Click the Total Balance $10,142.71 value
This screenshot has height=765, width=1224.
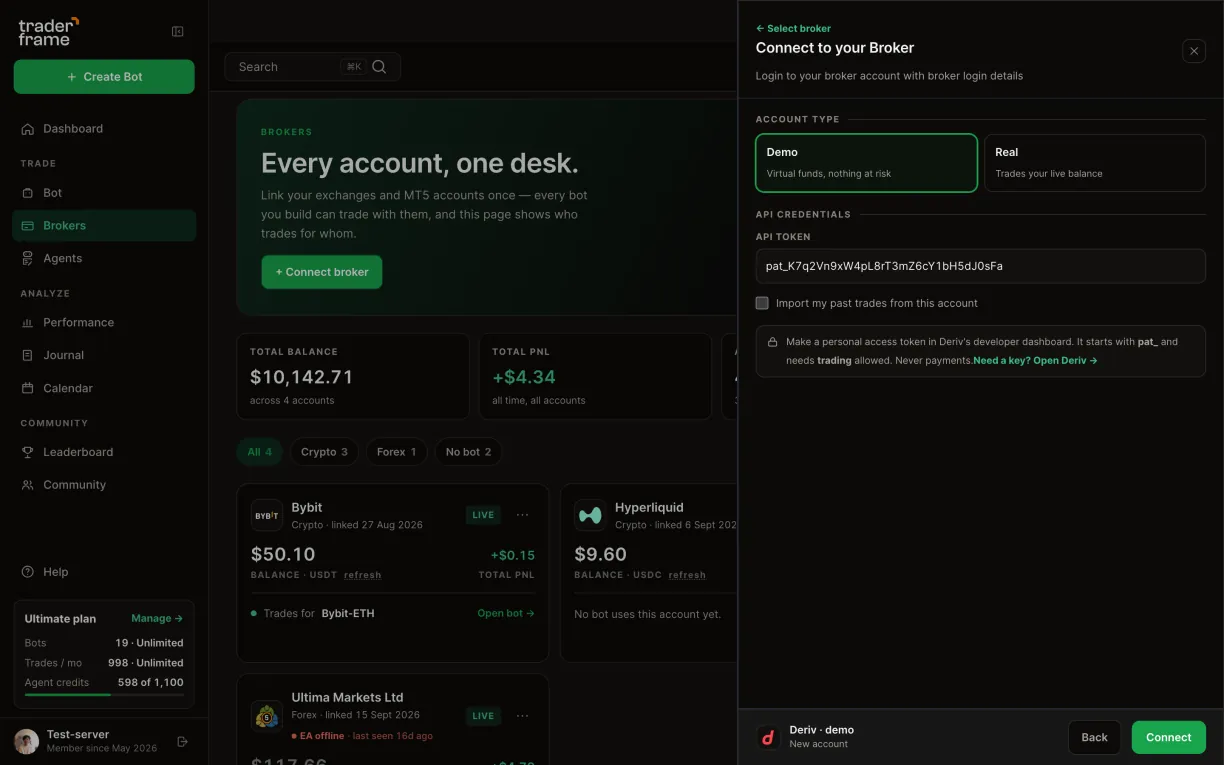click(301, 377)
